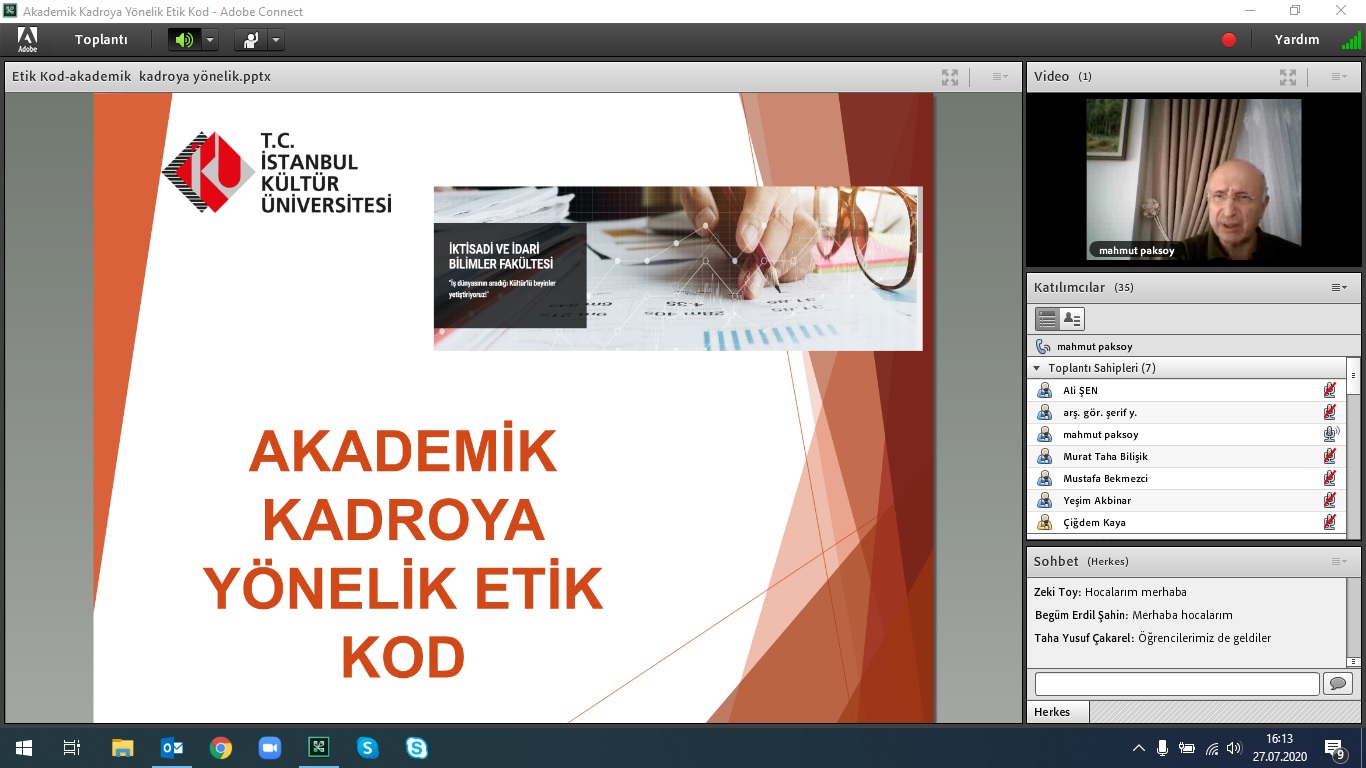Click the red recording indicator

point(1229,40)
